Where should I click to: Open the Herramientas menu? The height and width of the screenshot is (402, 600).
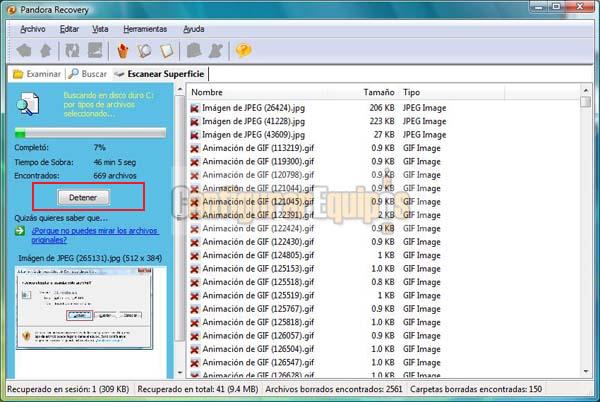145,29
